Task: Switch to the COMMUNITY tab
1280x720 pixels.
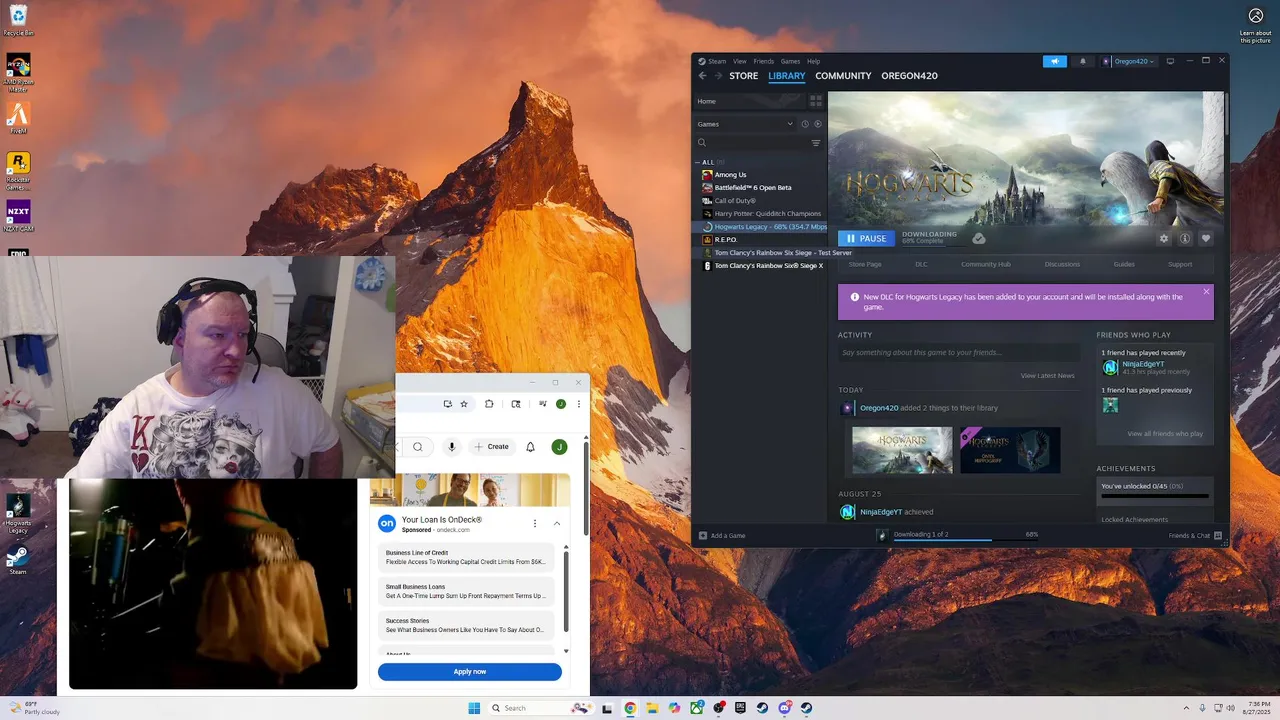Action: [843, 76]
